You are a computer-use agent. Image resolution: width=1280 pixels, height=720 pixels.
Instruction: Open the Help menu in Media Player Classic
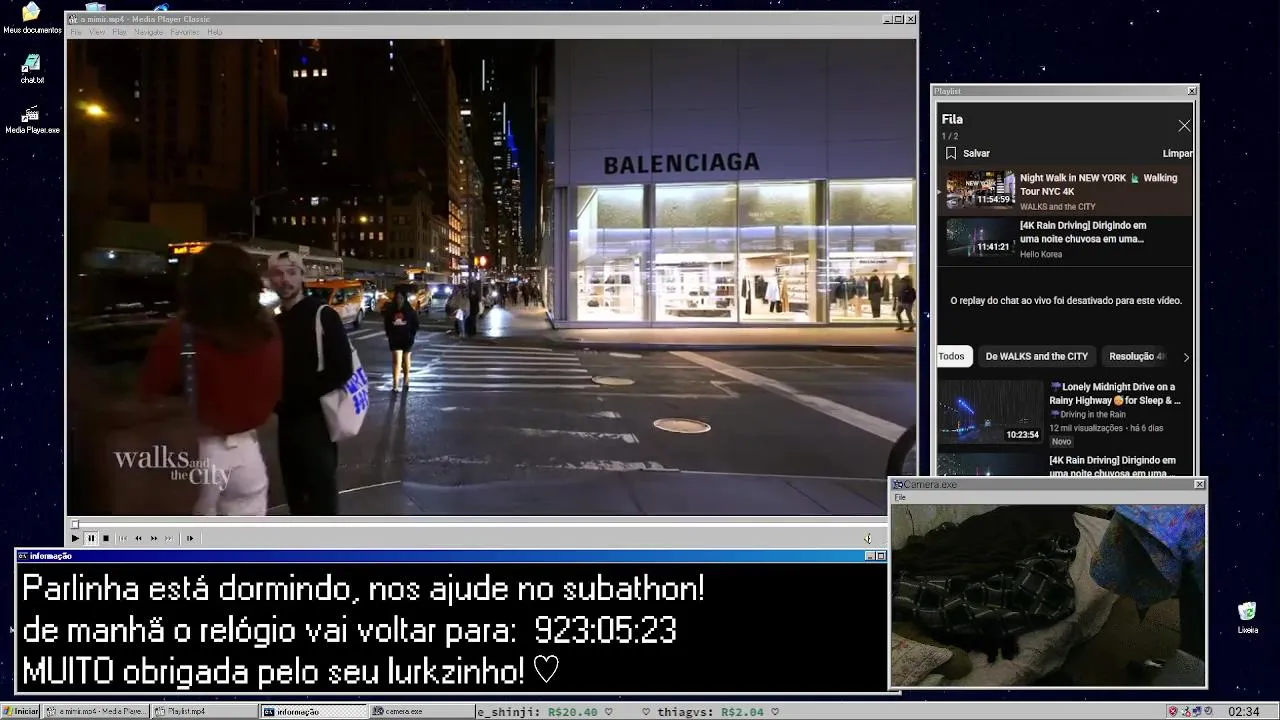click(214, 32)
